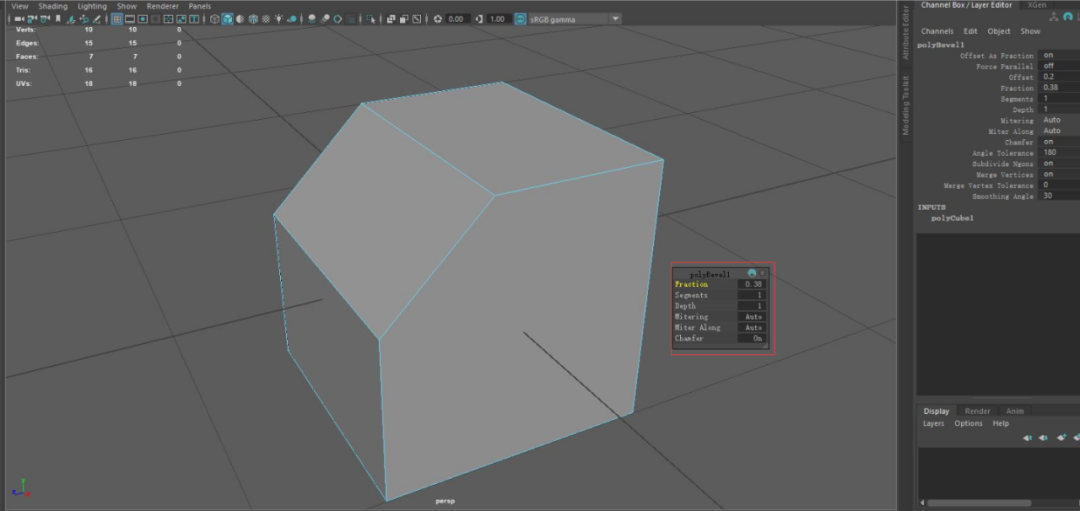Viewport: 1080px width, 511px height.
Task: Click the camera Bookmarks icon
Action: [x=58, y=19]
